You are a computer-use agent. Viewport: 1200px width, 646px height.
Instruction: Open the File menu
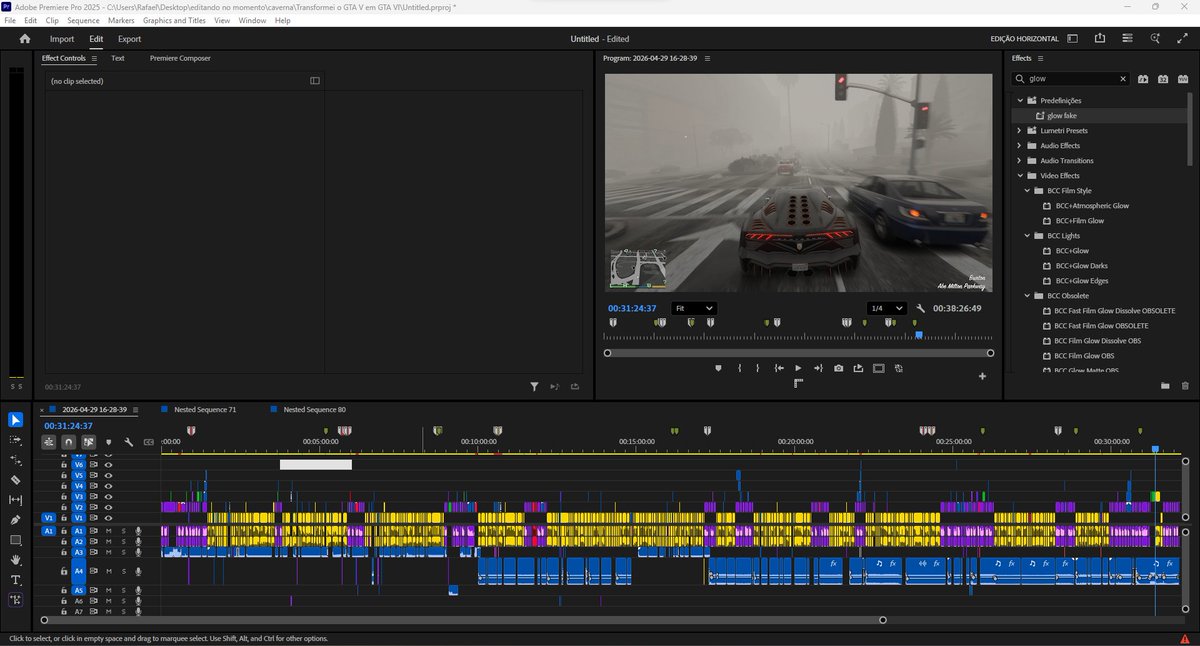tap(10, 20)
